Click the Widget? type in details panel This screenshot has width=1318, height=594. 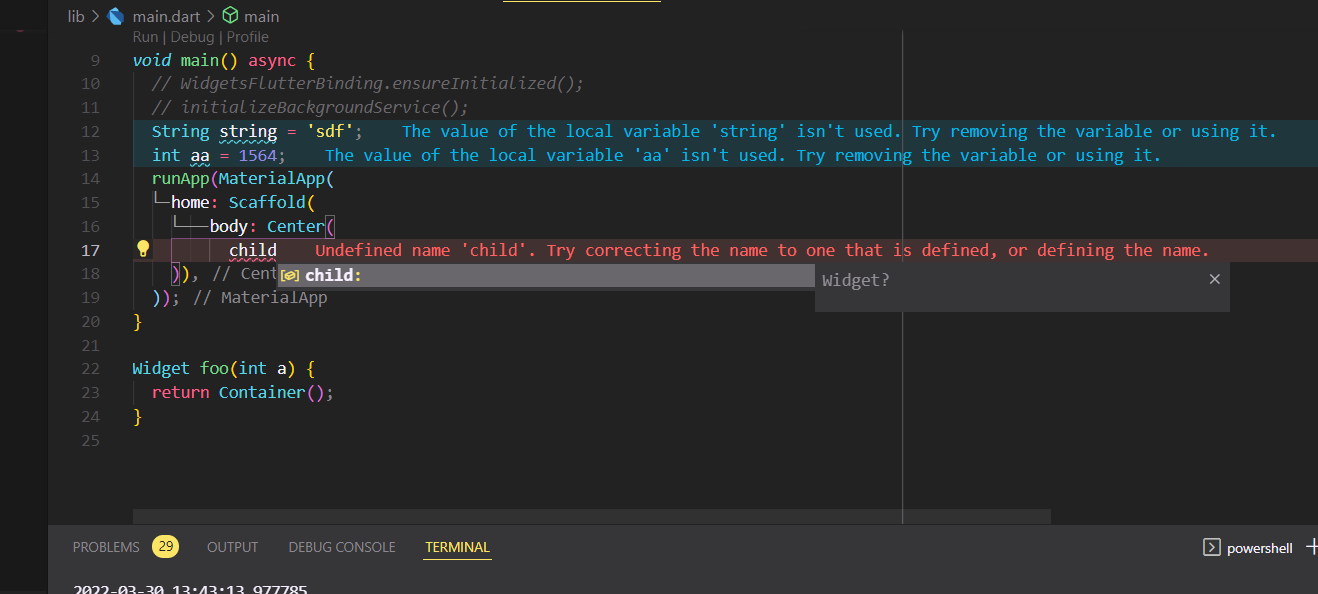855,280
